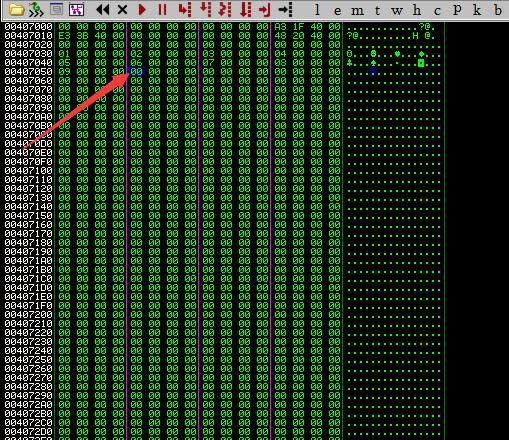Click the Trace over icon
Image resolution: width=509 pixels, height=440 pixels.
click(x=245, y=10)
